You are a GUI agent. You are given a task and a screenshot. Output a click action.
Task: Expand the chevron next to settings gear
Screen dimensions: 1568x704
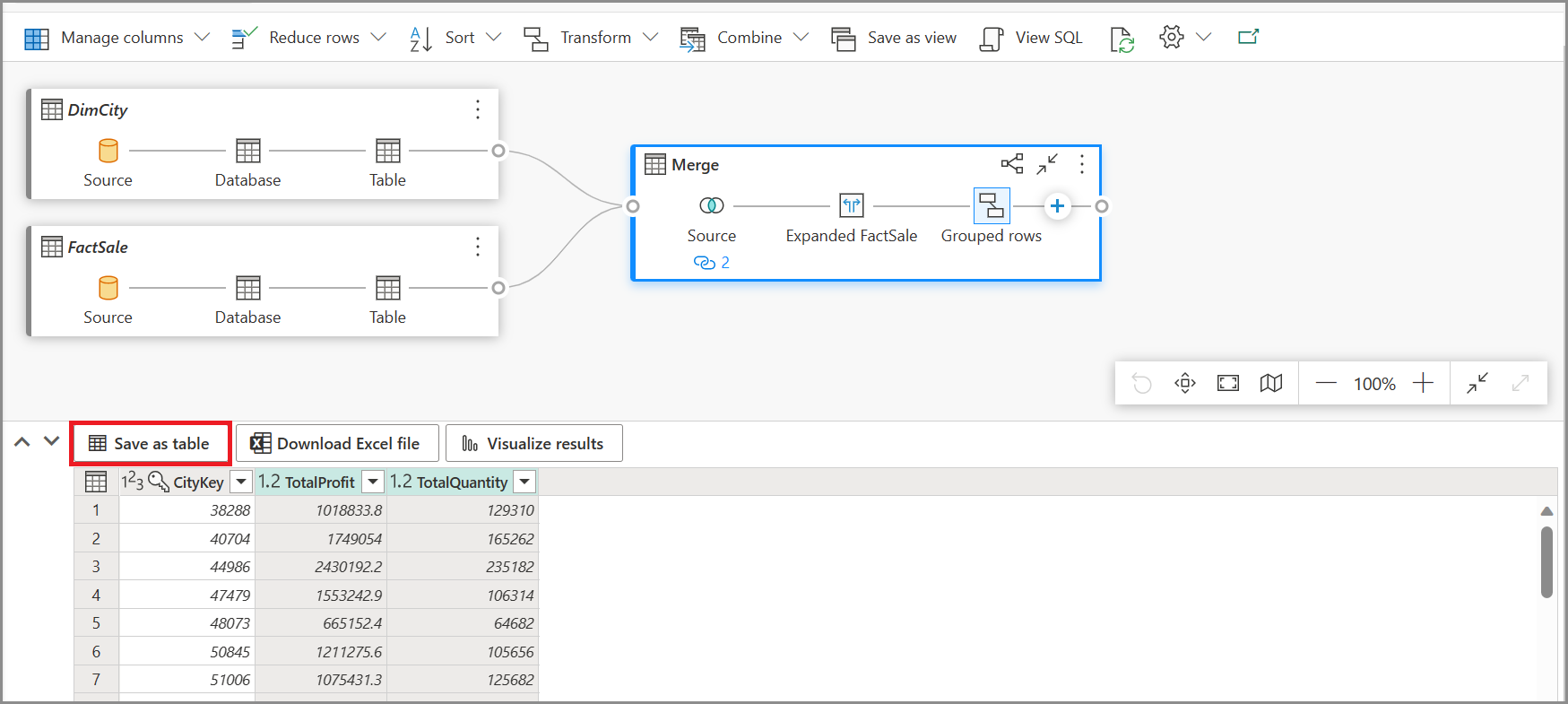pos(1203,38)
